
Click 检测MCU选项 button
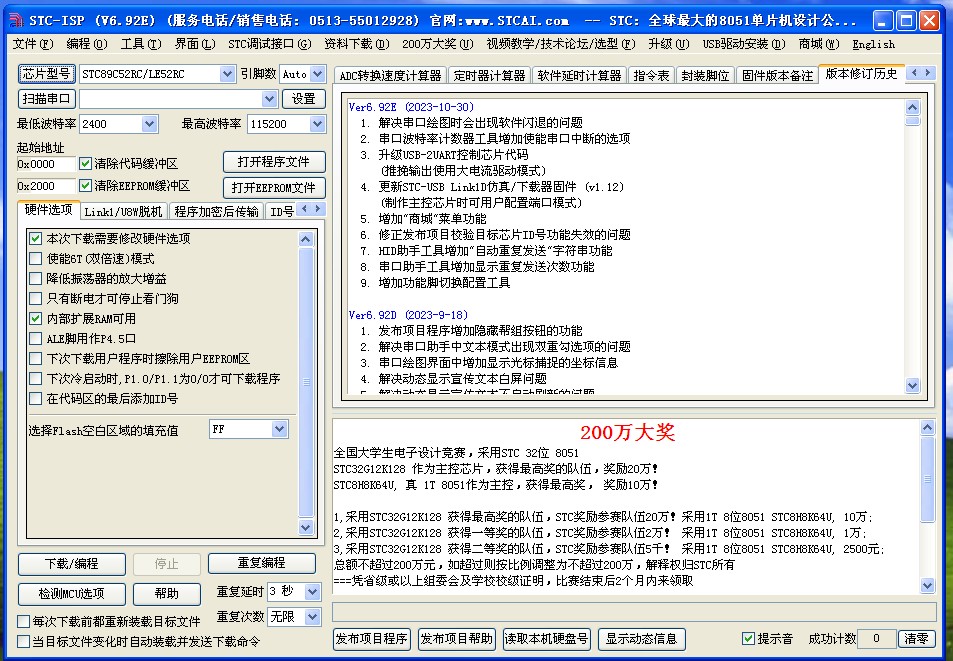point(72,594)
